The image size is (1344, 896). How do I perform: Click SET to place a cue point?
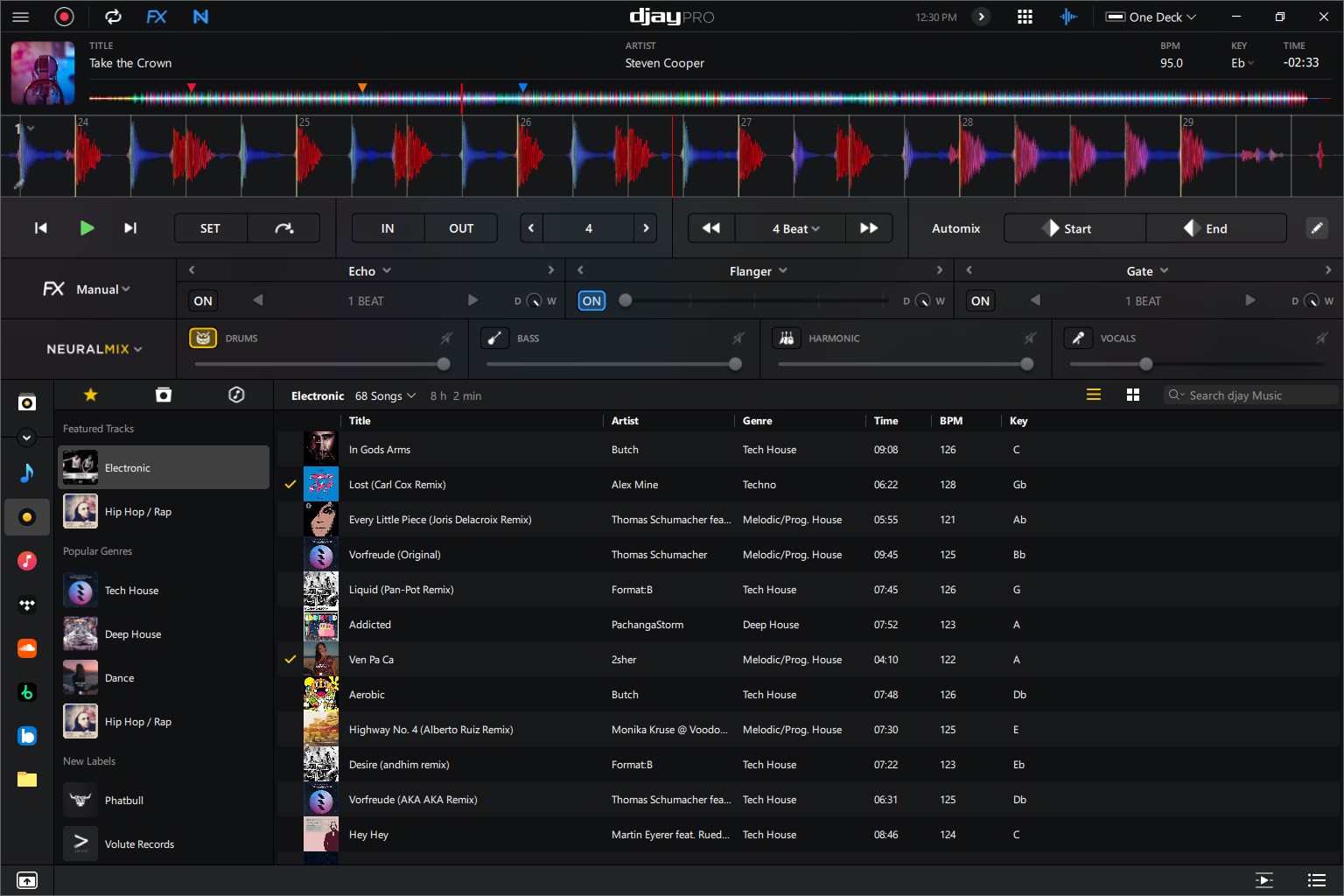(209, 227)
